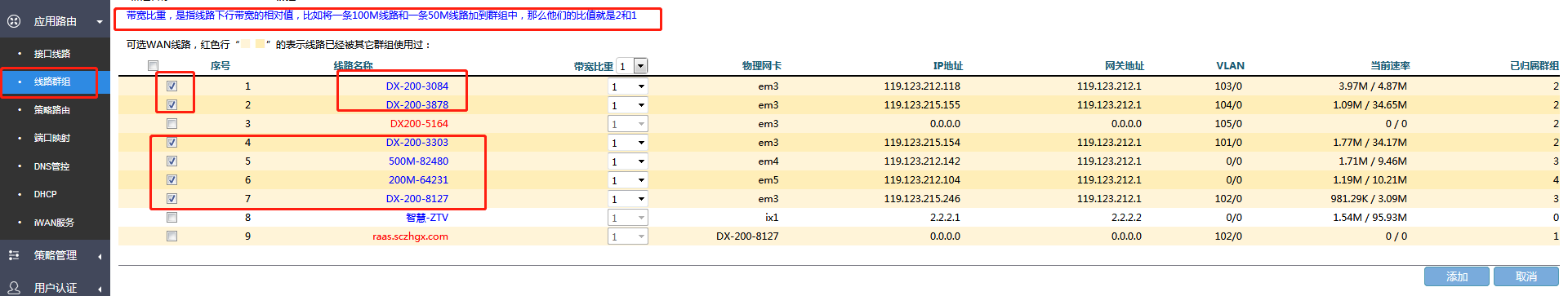Collapse 应用路由 using its arrow

[100, 22]
